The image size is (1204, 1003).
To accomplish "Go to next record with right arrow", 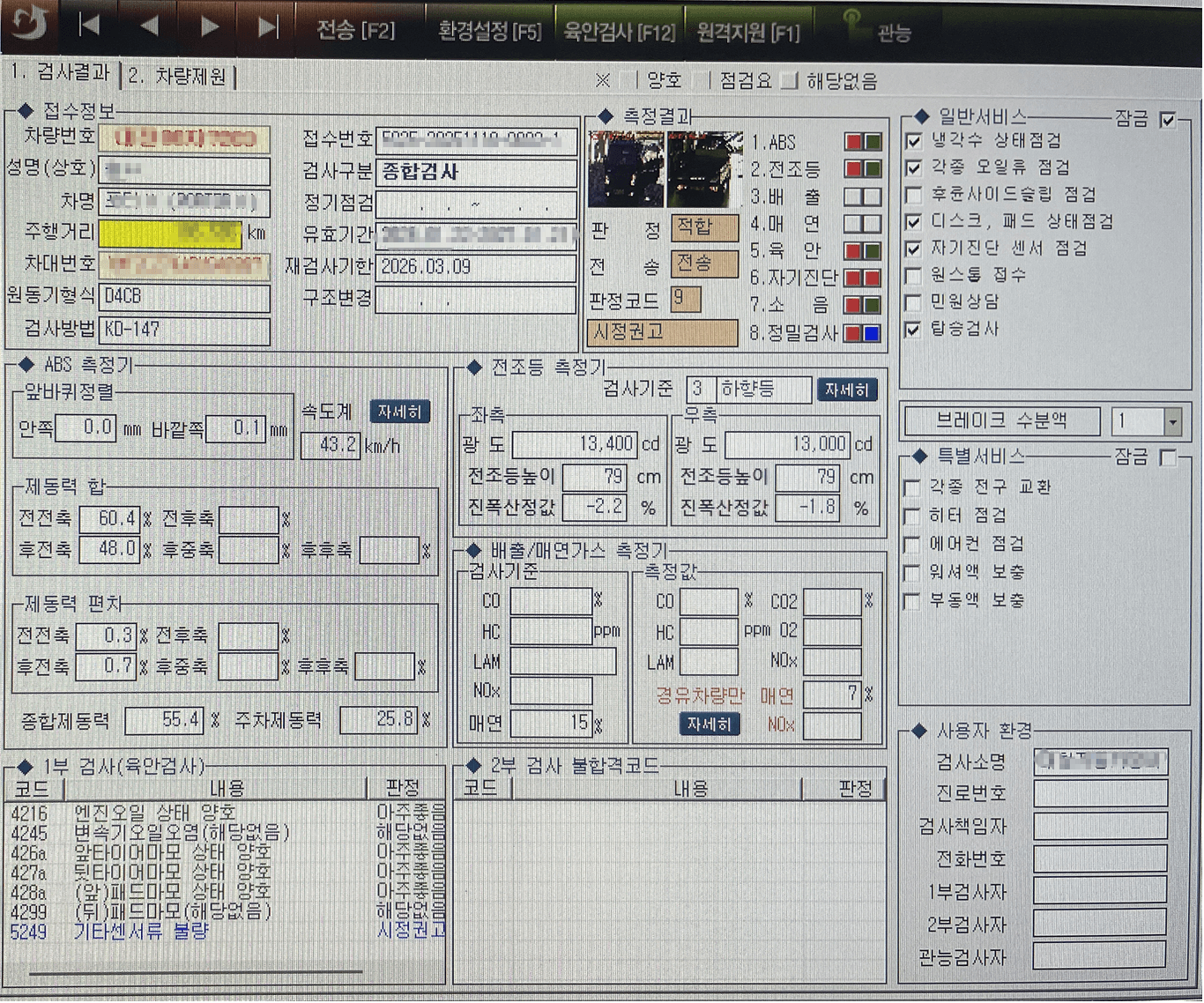I will (209, 26).
